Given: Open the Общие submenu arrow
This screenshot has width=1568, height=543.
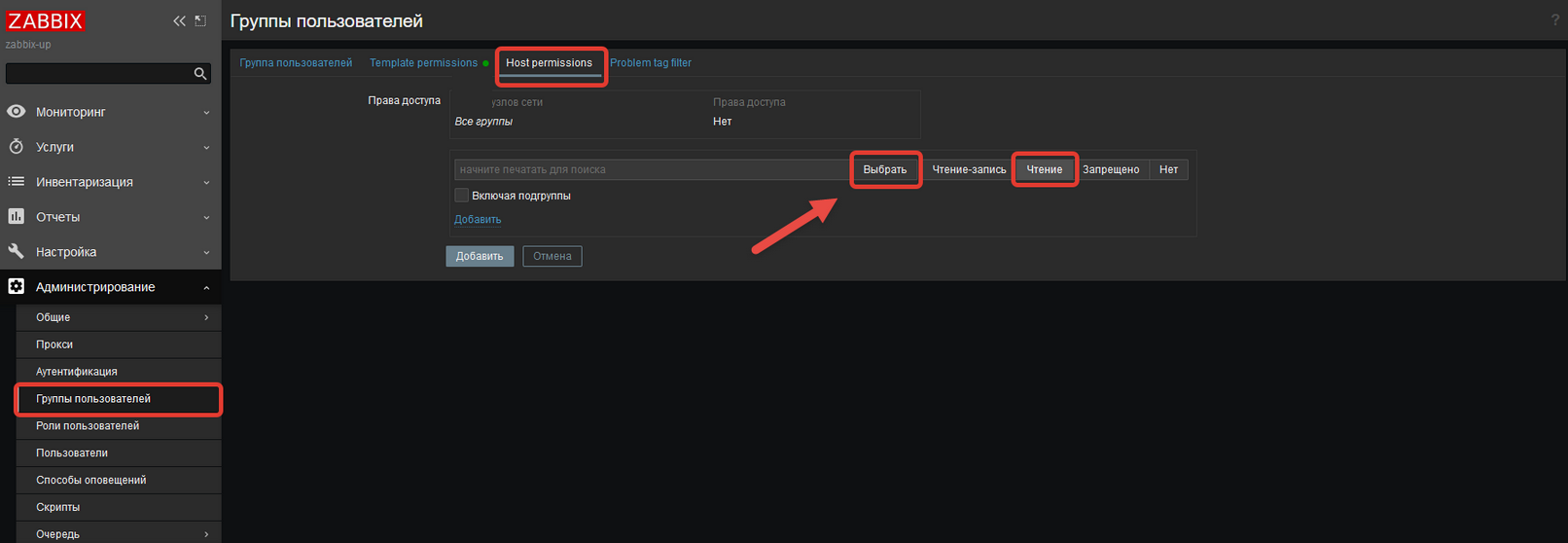Looking at the screenshot, I should coord(206,317).
